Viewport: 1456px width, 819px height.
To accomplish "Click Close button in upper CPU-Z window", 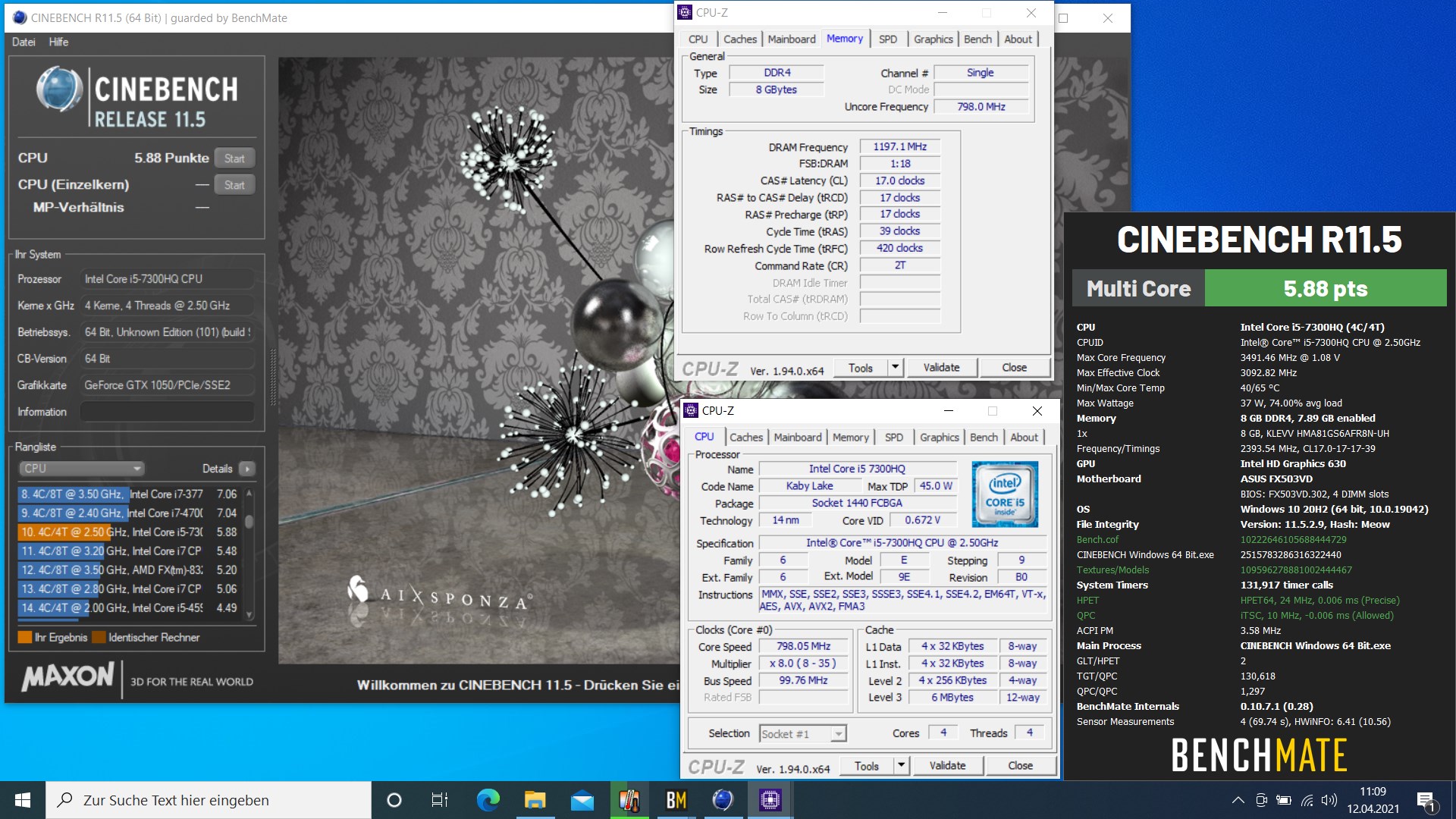I will click(x=1014, y=368).
